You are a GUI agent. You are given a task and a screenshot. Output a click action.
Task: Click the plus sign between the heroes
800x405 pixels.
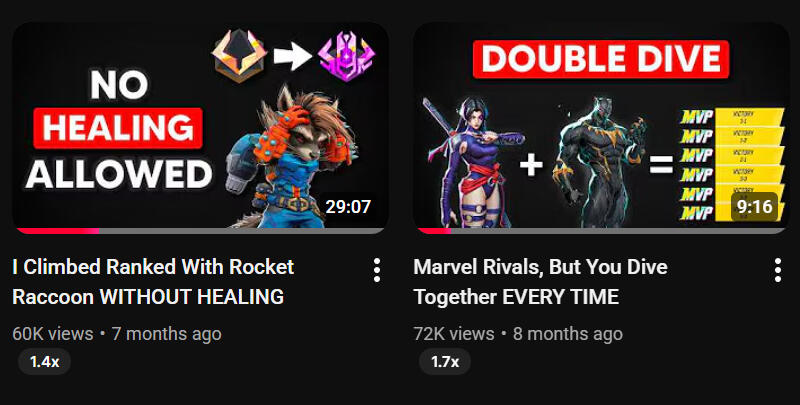[x=531, y=165]
